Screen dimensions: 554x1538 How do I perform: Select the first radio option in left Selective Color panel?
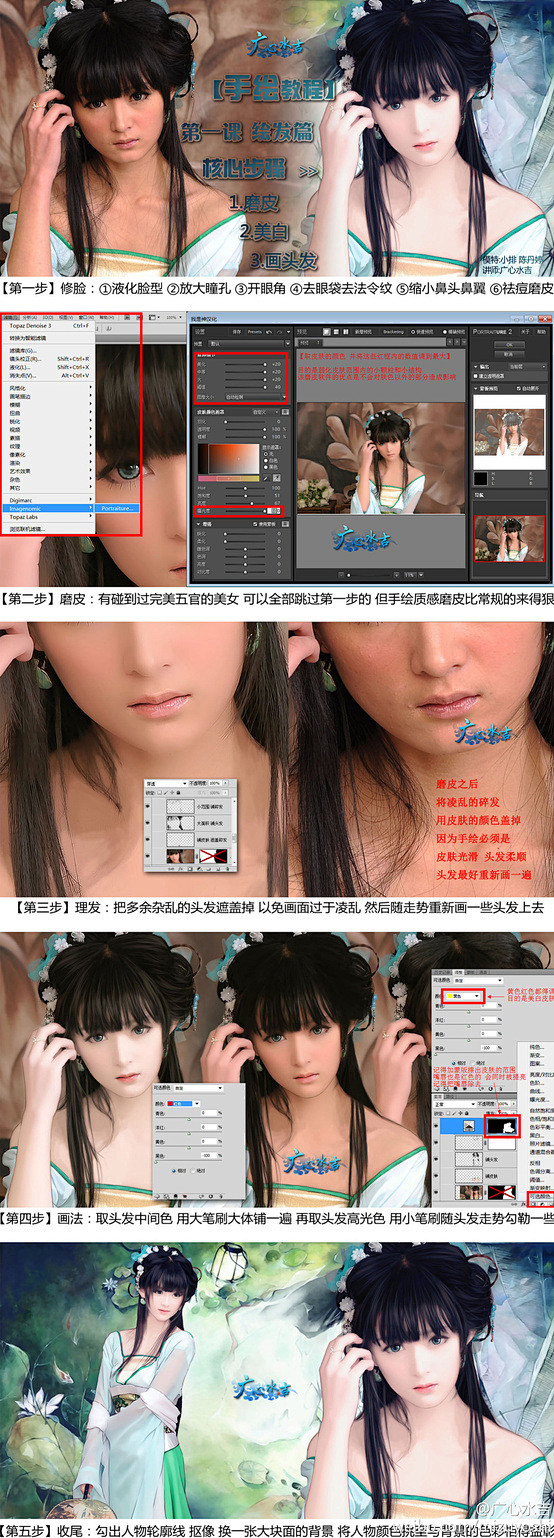tap(173, 1171)
